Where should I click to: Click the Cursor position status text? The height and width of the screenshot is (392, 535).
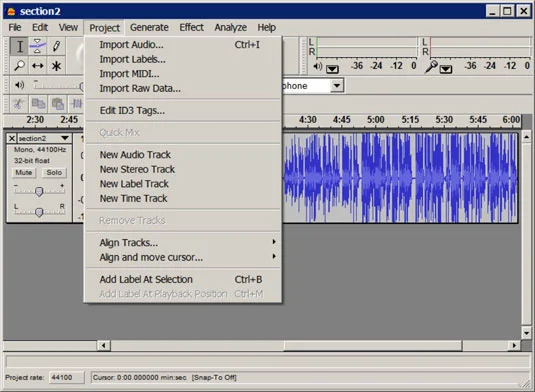coord(140,377)
